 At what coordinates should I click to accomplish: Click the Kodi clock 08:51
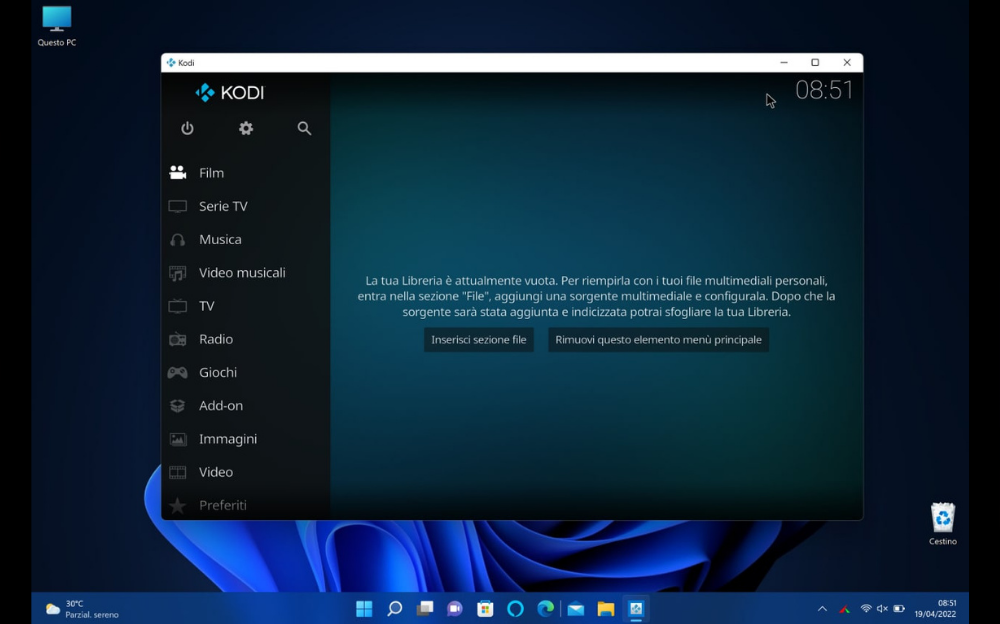click(823, 90)
